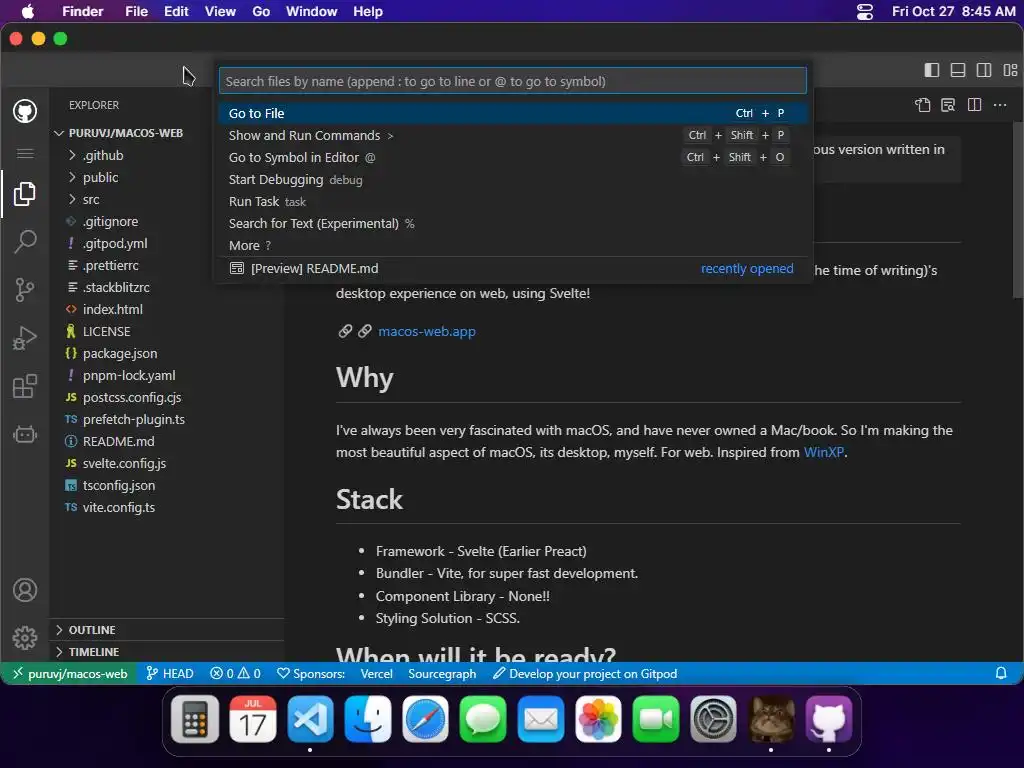1024x768 pixels.
Task: Expand the src folder
Action: pyautogui.click(x=167, y=199)
